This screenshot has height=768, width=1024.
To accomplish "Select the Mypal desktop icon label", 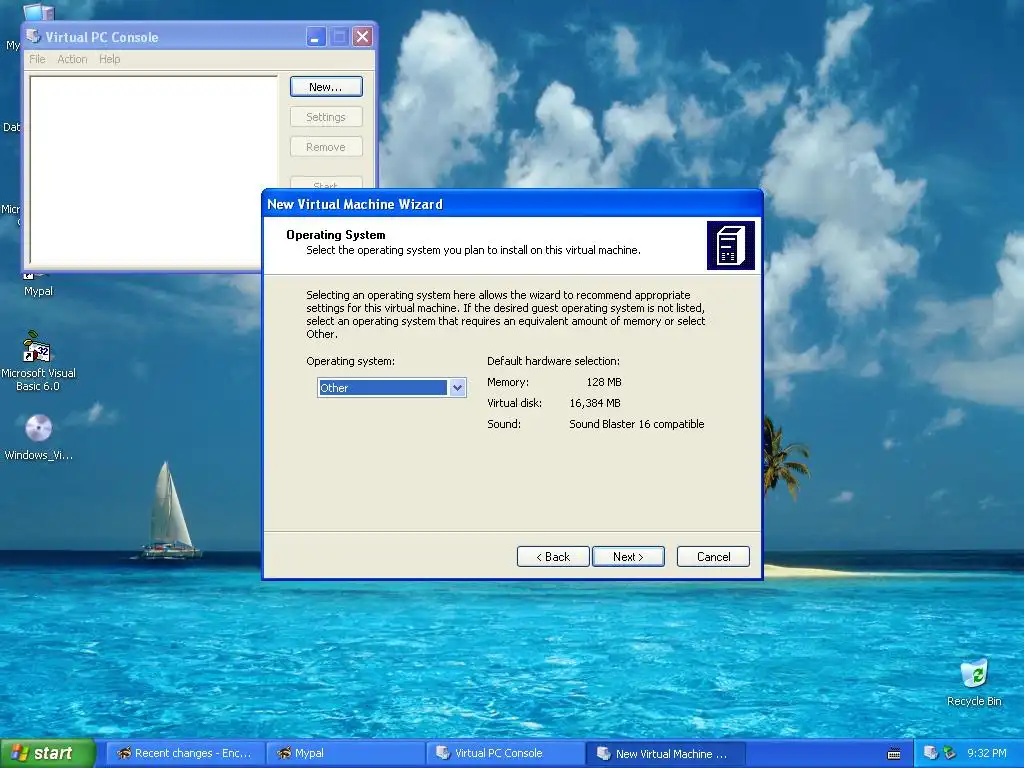I will pyautogui.click(x=39, y=291).
